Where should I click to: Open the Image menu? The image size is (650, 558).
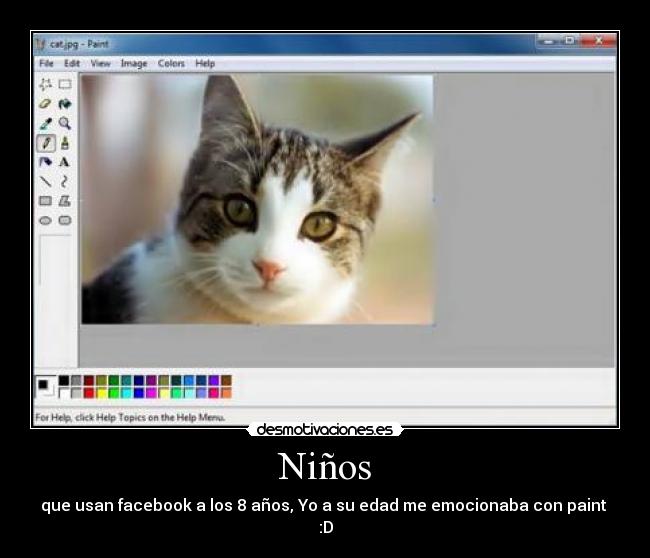[x=134, y=63]
